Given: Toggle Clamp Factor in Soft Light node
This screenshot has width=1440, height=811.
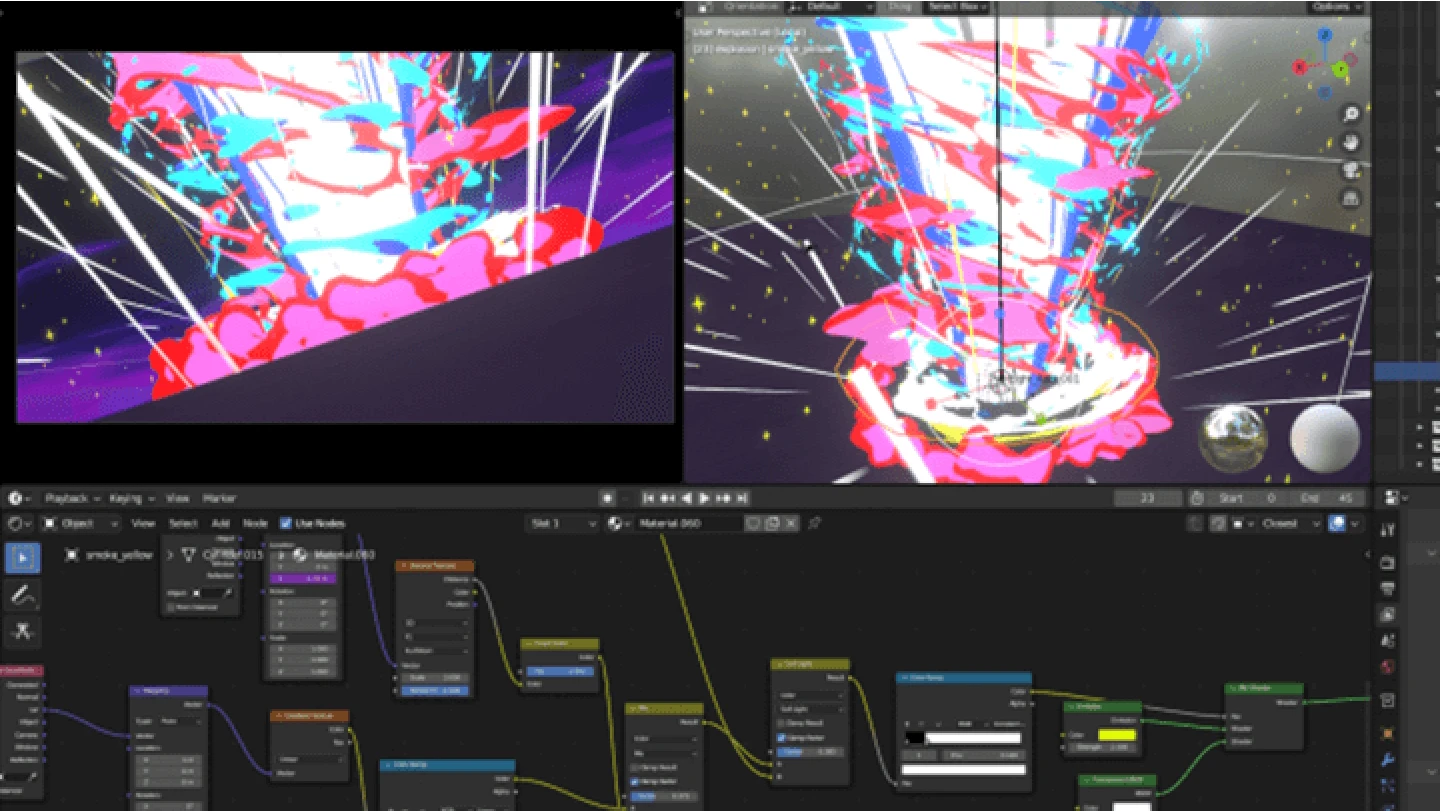Looking at the screenshot, I should coord(781,738).
